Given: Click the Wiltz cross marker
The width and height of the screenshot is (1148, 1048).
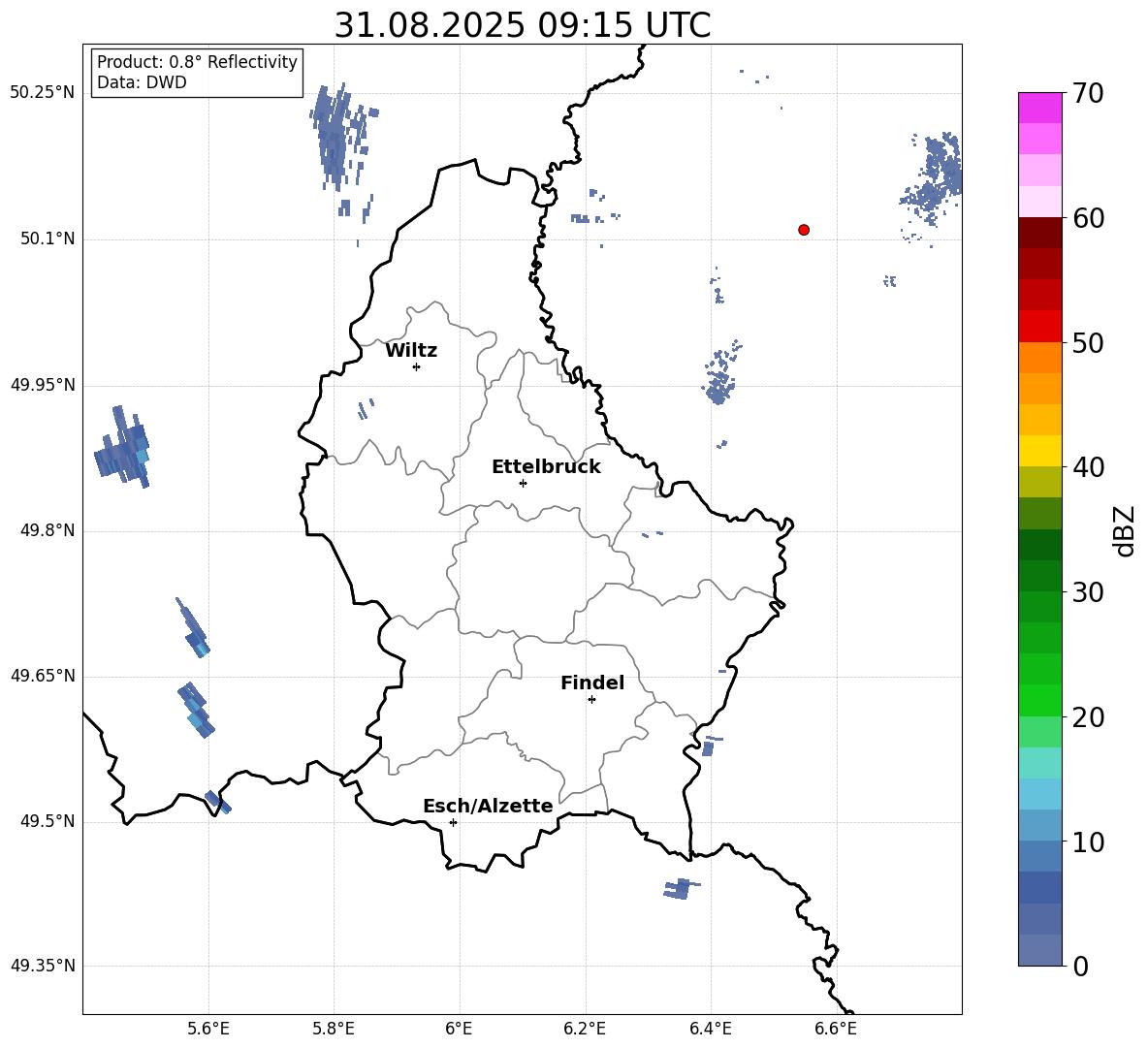Looking at the screenshot, I should point(417,366).
